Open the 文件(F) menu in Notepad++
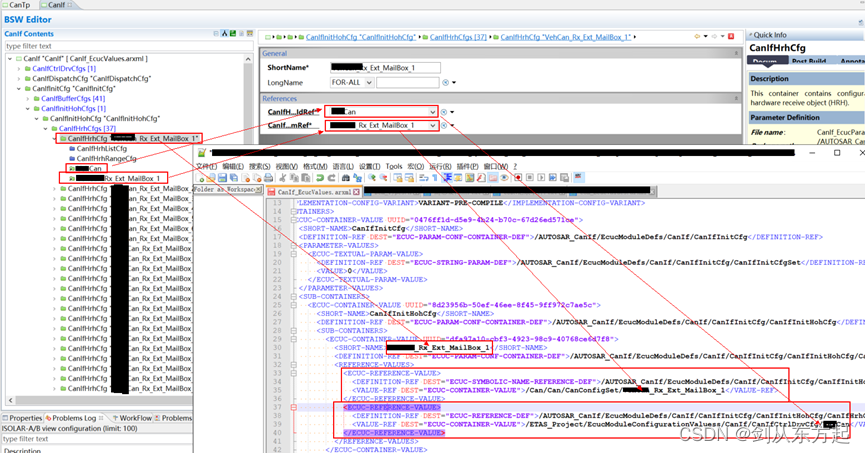This screenshot has height=453, width=865. (x=206, y=166)
